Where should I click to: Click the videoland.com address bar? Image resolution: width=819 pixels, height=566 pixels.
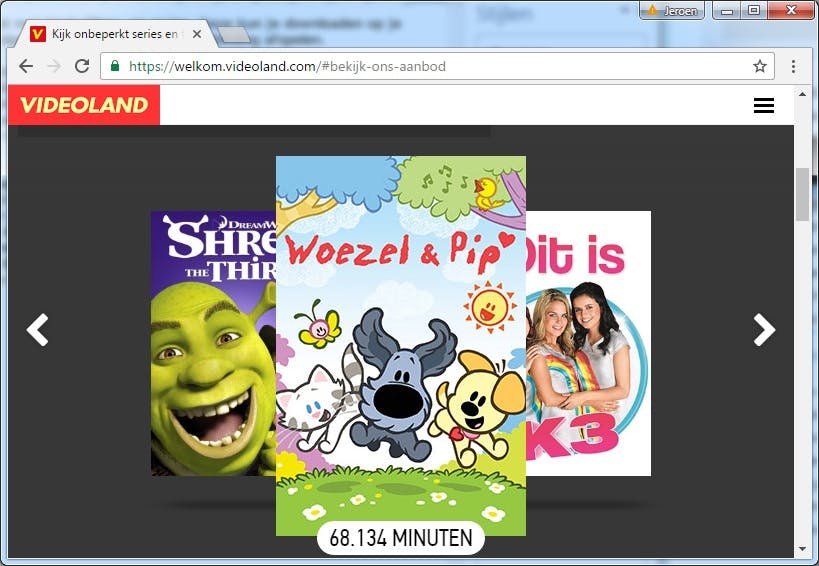pos(437,66)
